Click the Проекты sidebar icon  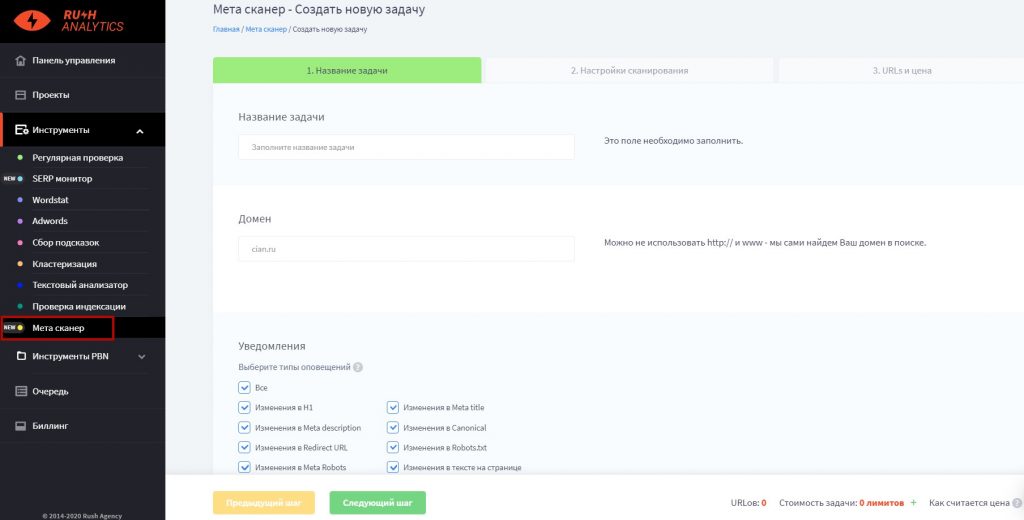21,95
